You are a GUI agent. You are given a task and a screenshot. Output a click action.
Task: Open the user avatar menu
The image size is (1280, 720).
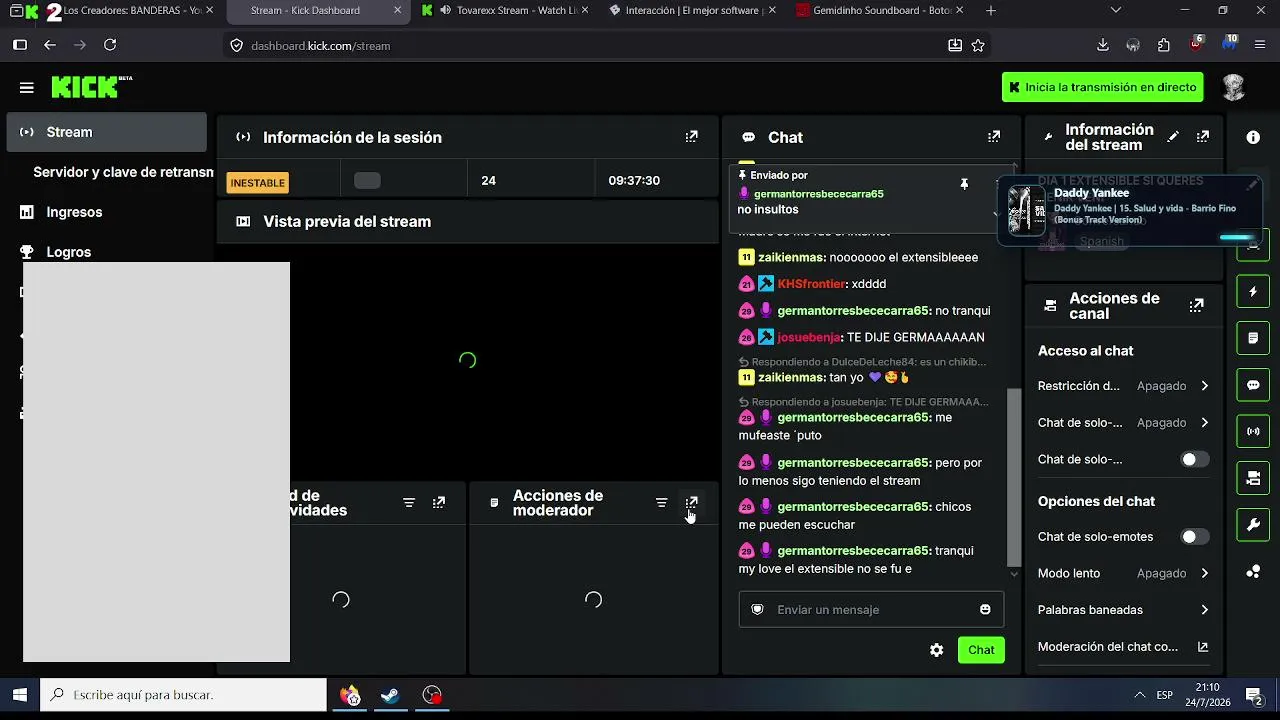tap(1233, 87)
